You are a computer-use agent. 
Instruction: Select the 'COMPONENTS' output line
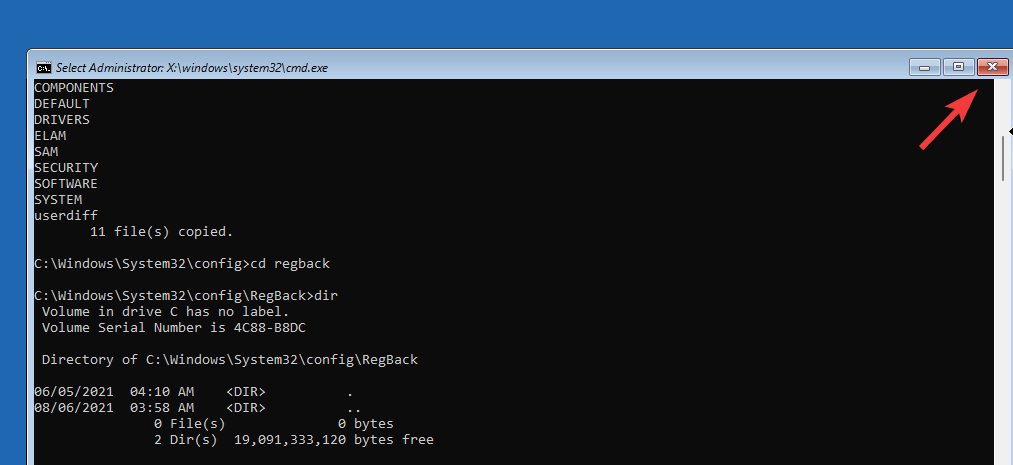pos(74,88)
